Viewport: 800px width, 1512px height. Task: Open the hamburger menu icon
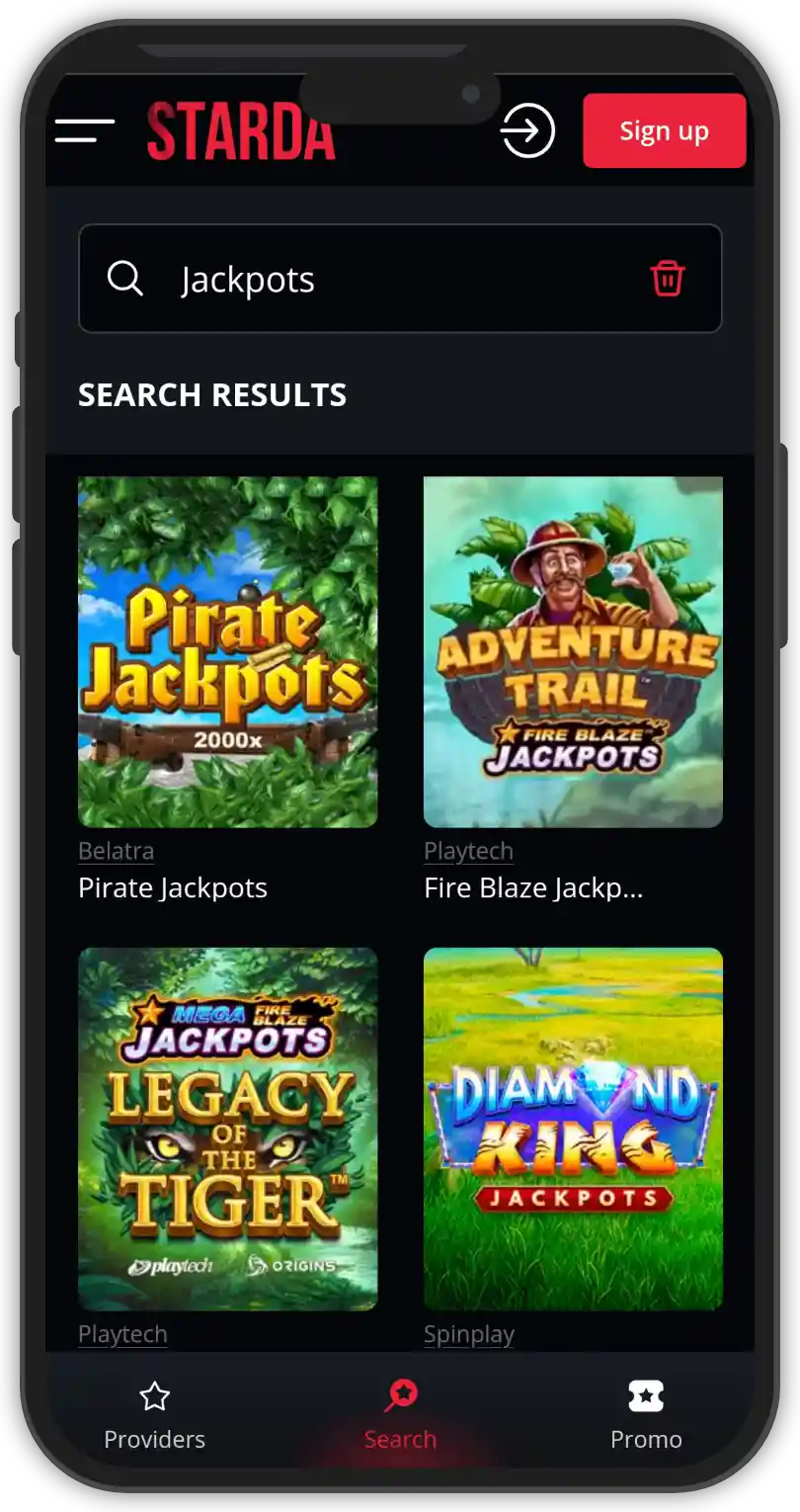pyautogui.click(x=85, y=130)
